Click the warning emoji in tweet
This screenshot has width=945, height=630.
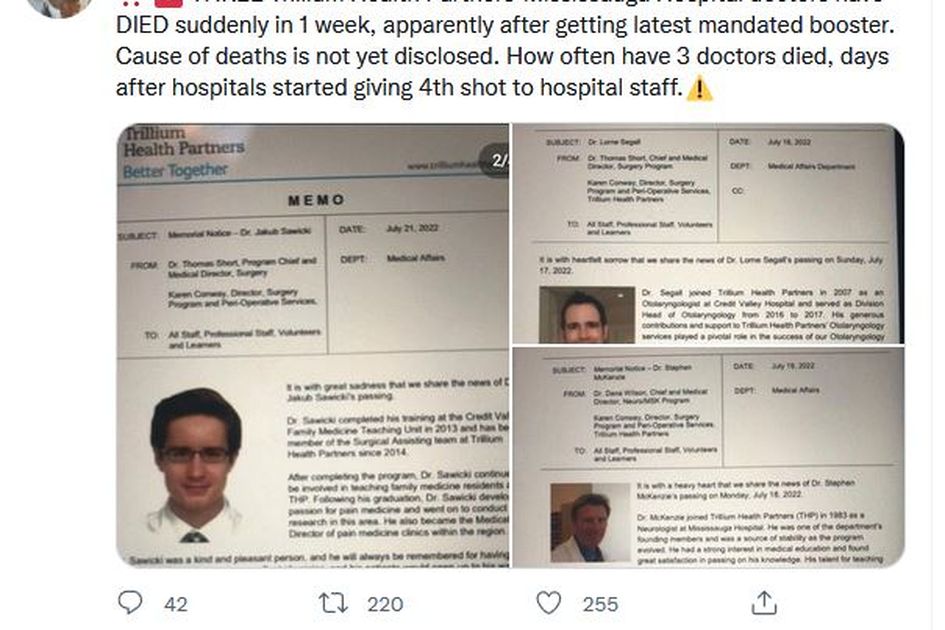click(x=700, y=89)
